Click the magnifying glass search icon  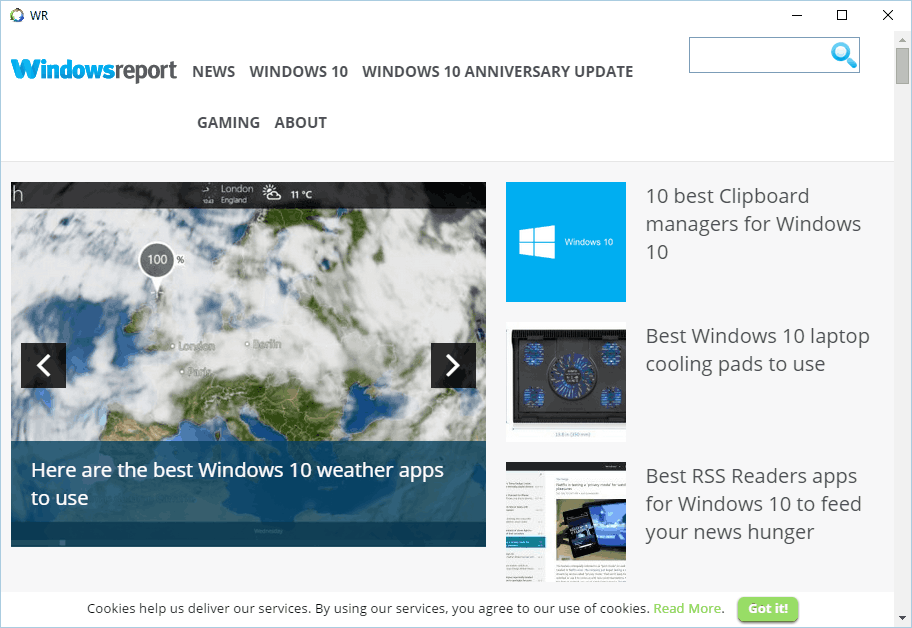click(x=843, y=55)
